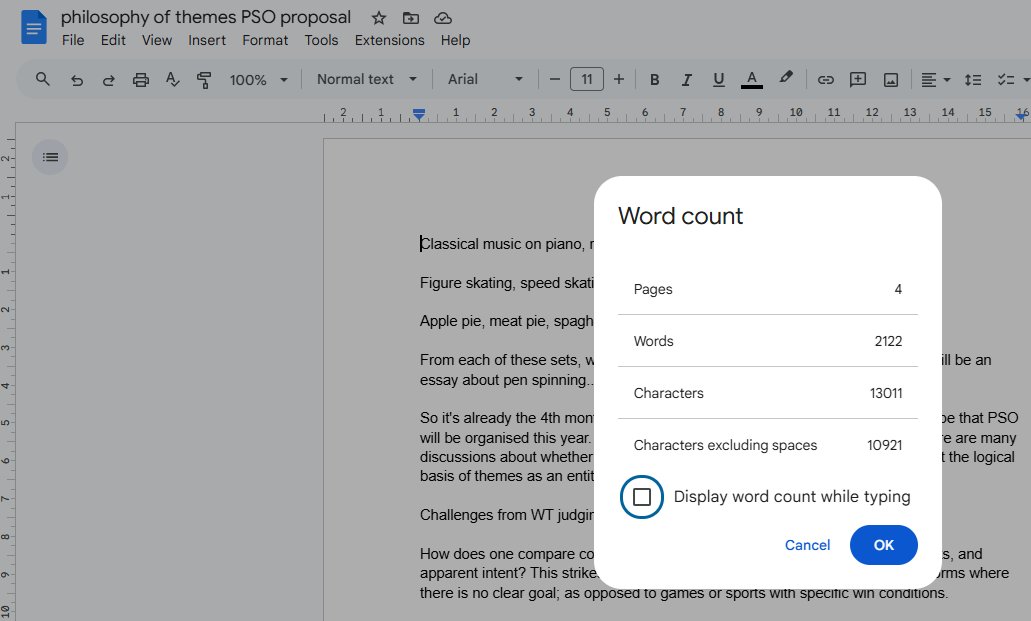Increase font size with plus button

[619, 80]
